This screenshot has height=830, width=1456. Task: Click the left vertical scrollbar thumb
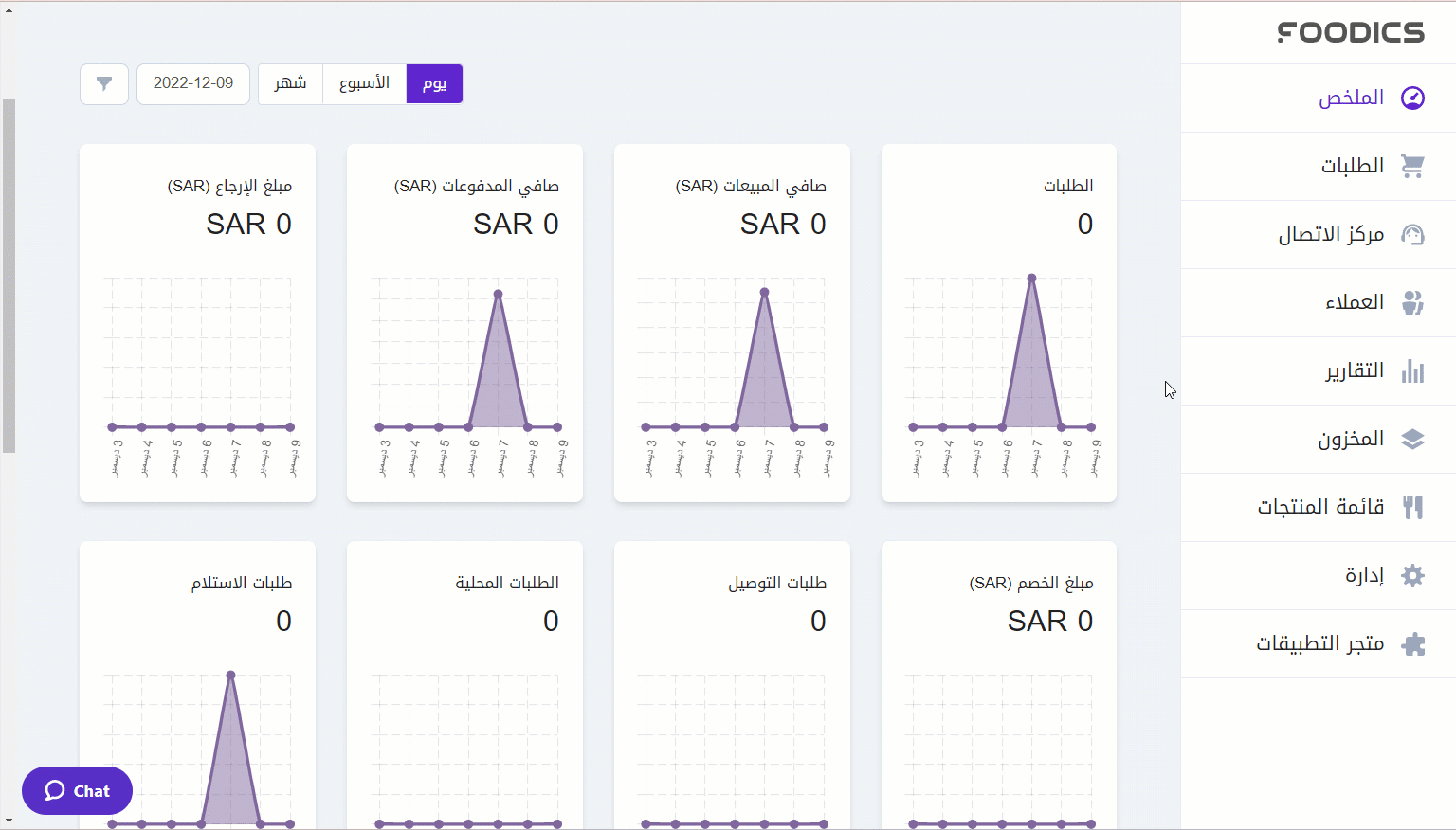[9, 275]
